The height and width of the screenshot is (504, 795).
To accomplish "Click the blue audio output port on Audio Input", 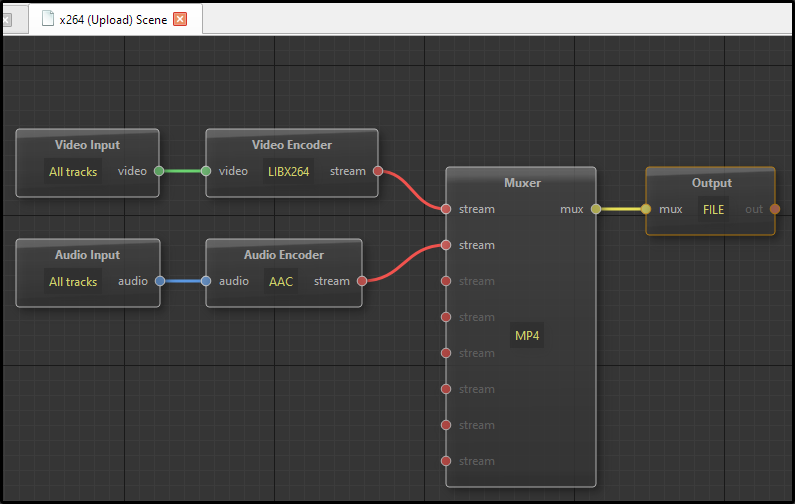I will pyautogui.click(x=159, y=281).
